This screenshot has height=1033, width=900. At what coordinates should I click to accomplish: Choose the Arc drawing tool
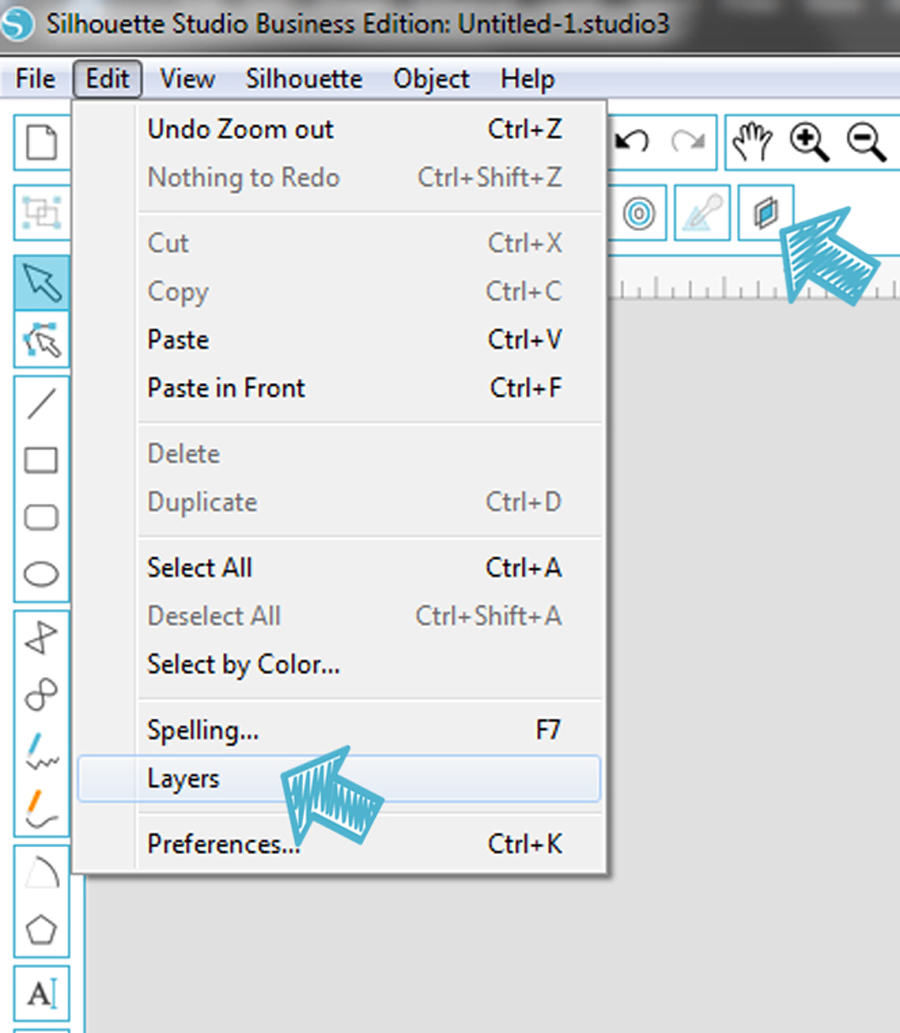click(x=42, y=872)
